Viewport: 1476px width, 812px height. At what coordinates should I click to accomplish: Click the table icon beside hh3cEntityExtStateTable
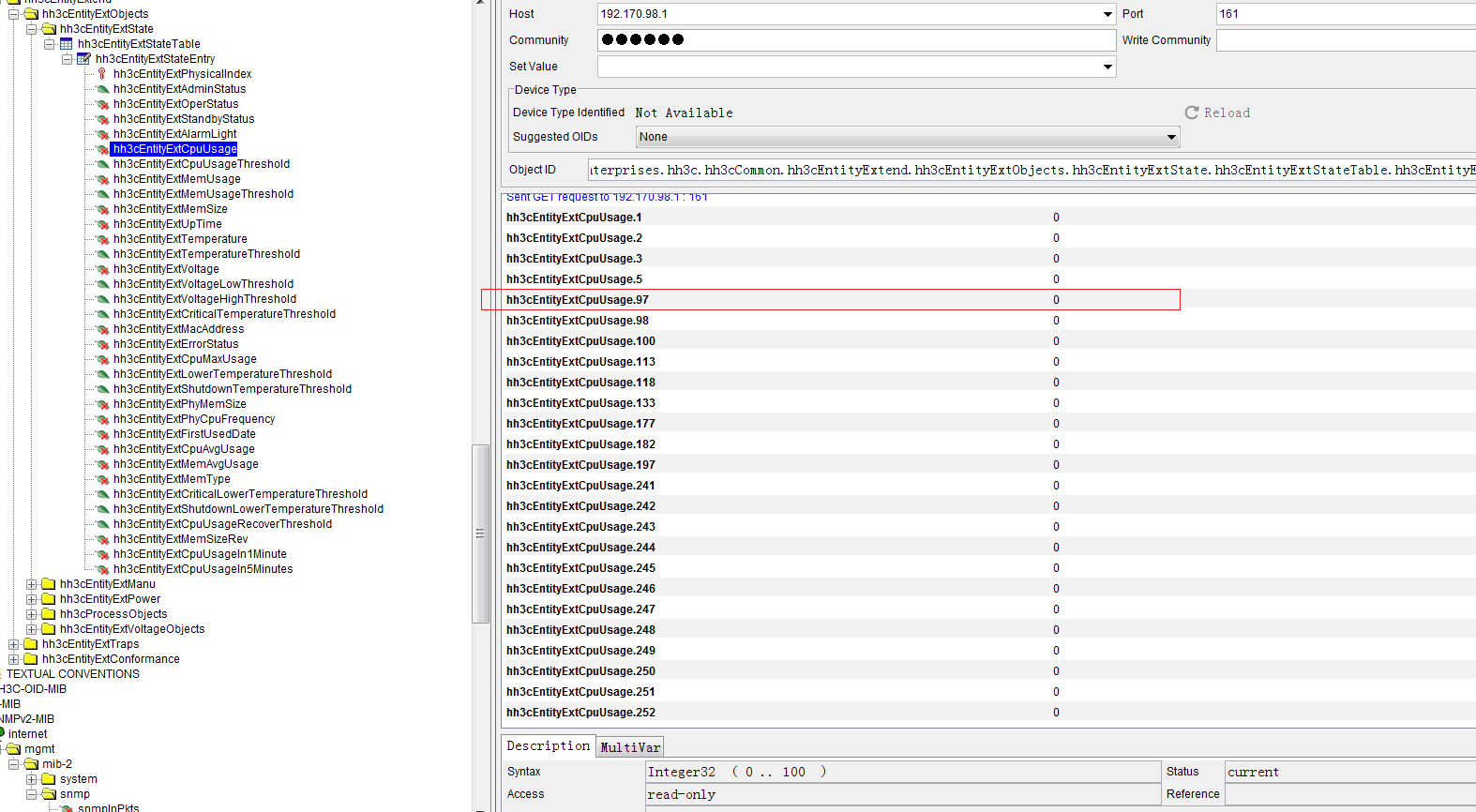point(67,44)
